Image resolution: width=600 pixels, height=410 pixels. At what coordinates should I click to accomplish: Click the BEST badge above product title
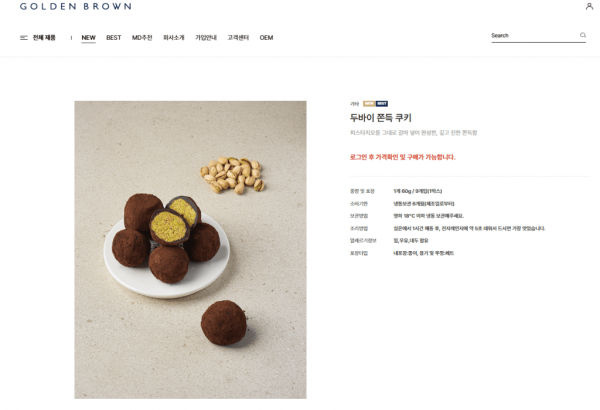tap(382, 104)
